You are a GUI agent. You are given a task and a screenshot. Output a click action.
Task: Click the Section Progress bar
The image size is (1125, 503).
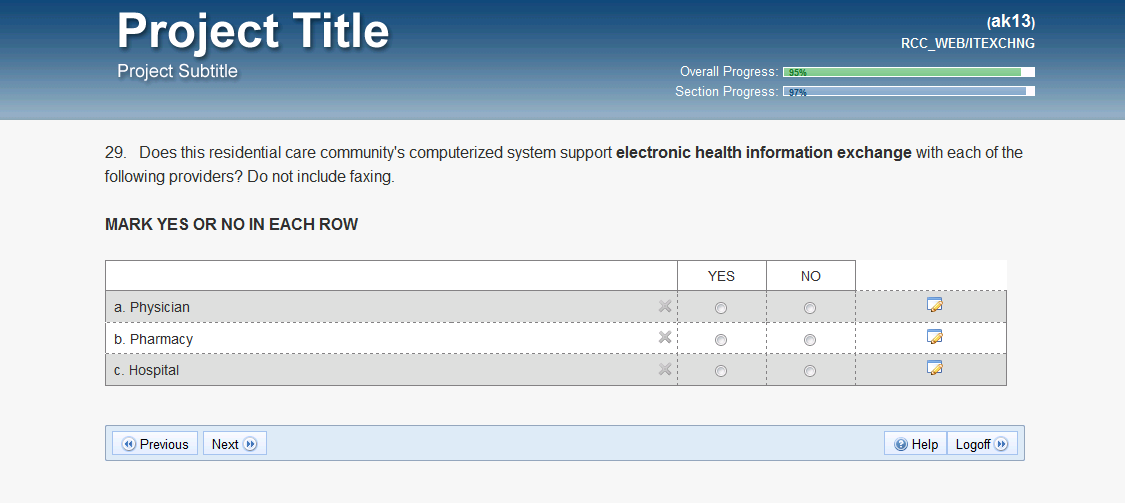click(x=908, y=92)
